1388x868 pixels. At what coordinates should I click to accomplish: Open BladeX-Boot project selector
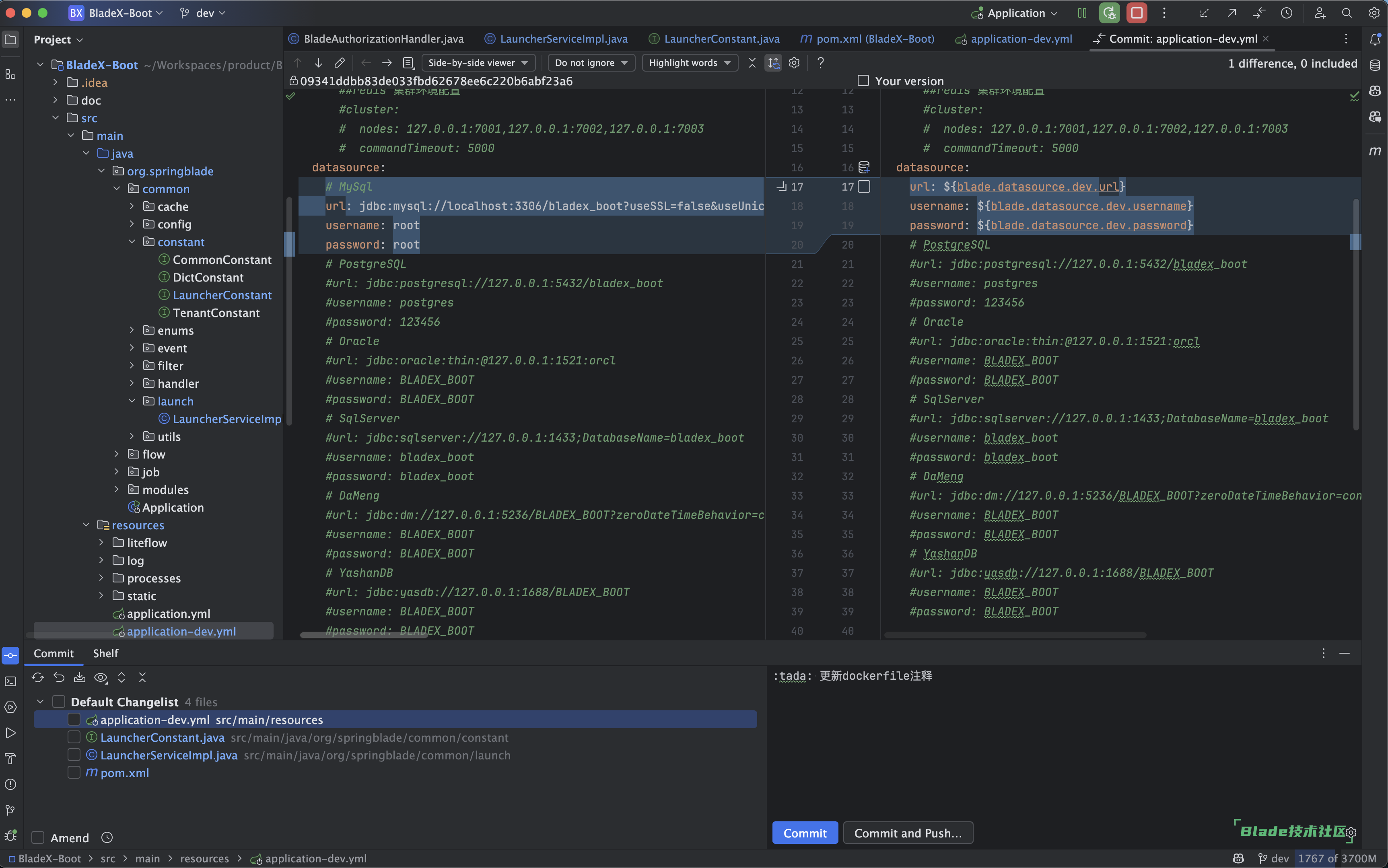click(x=116, y=12)
